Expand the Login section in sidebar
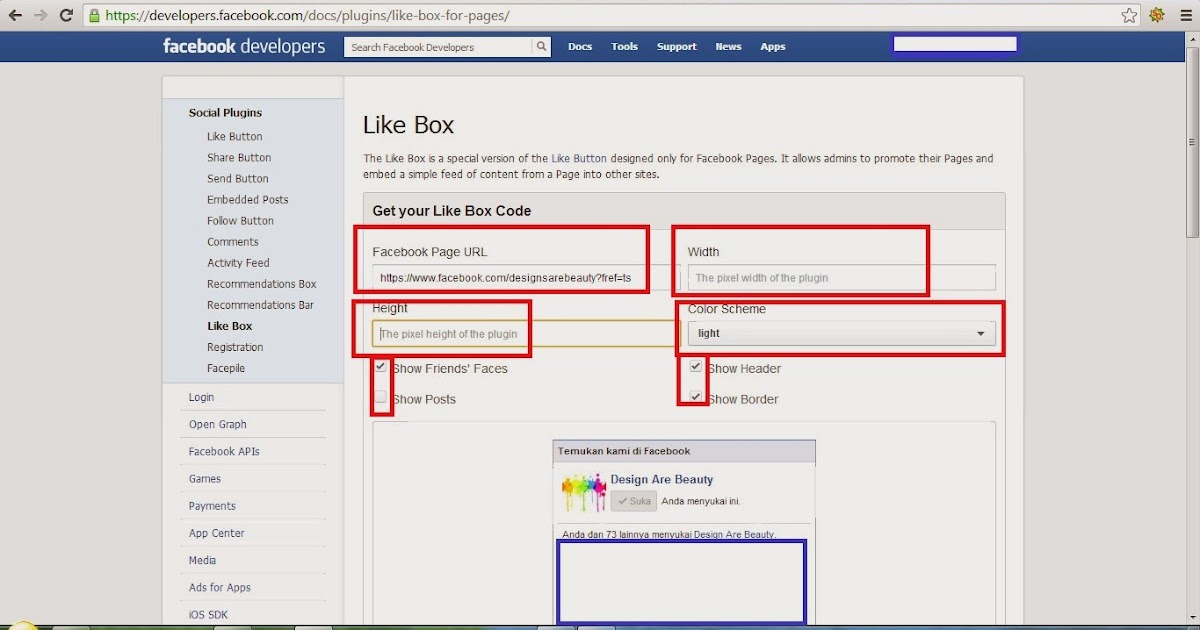The width and height of the screenshot is (1200, 630). point(201,396)
